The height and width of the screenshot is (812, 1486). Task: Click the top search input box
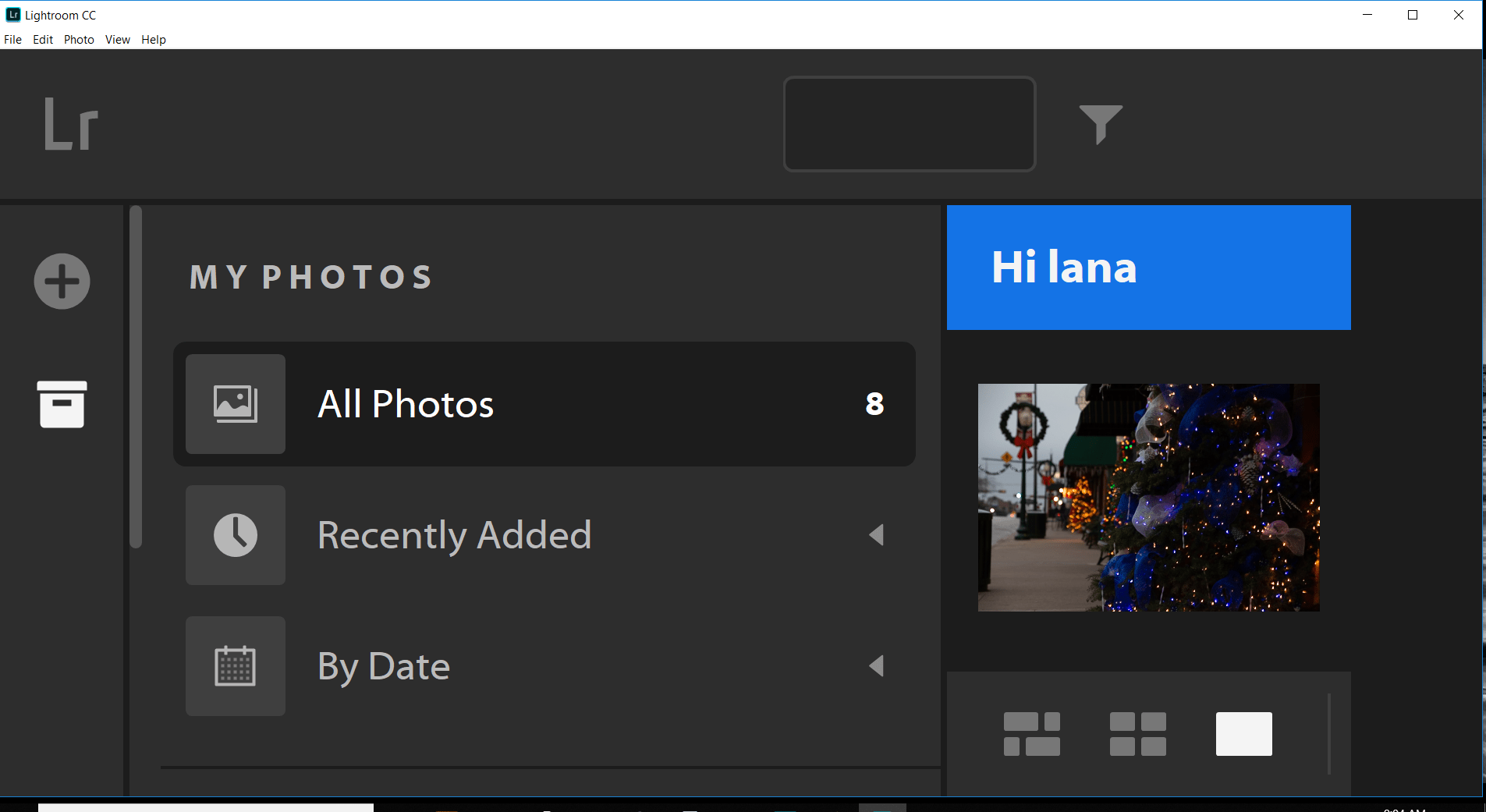(909, 123)
